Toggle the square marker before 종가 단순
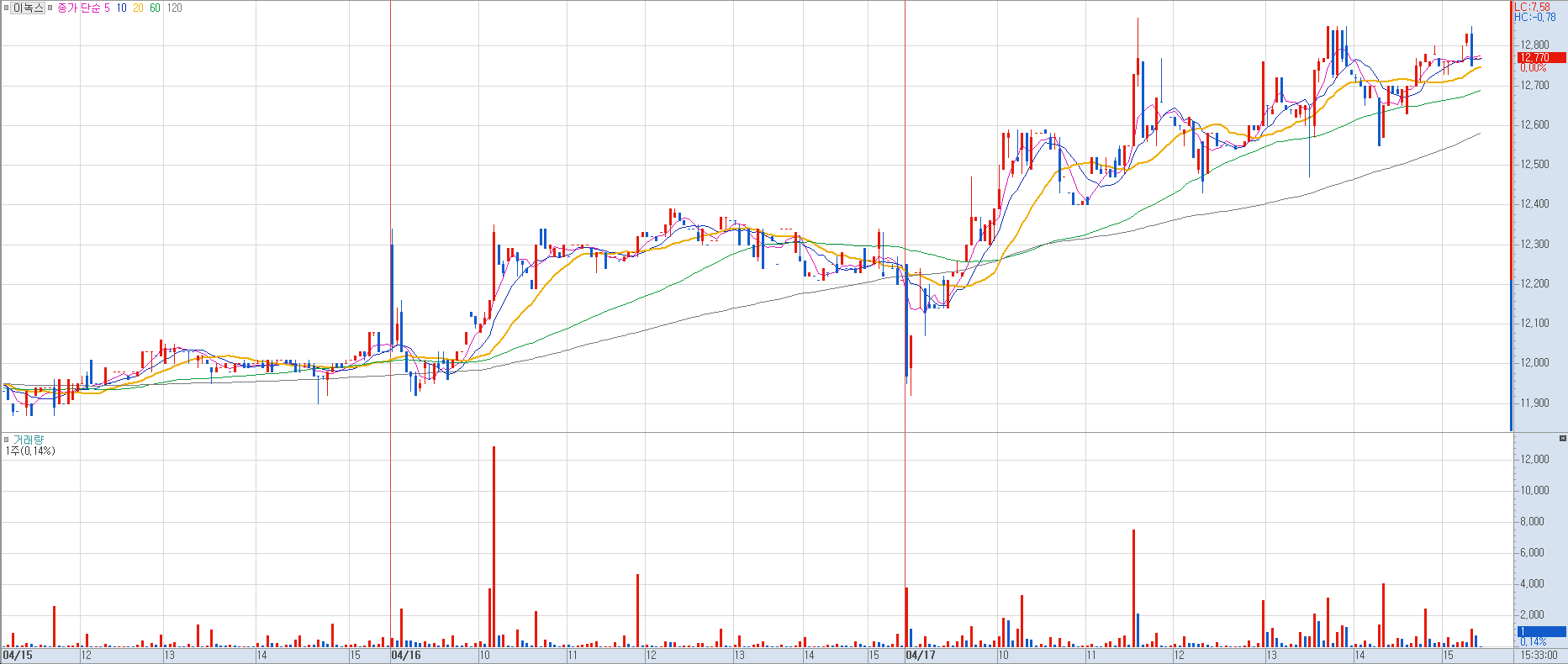 click(x=51, y=8)
